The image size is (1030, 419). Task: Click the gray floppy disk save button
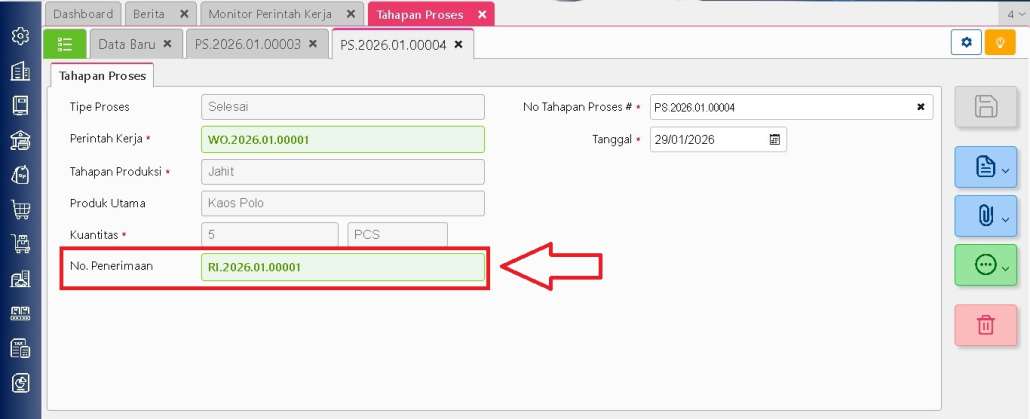(x=985, y=107)
